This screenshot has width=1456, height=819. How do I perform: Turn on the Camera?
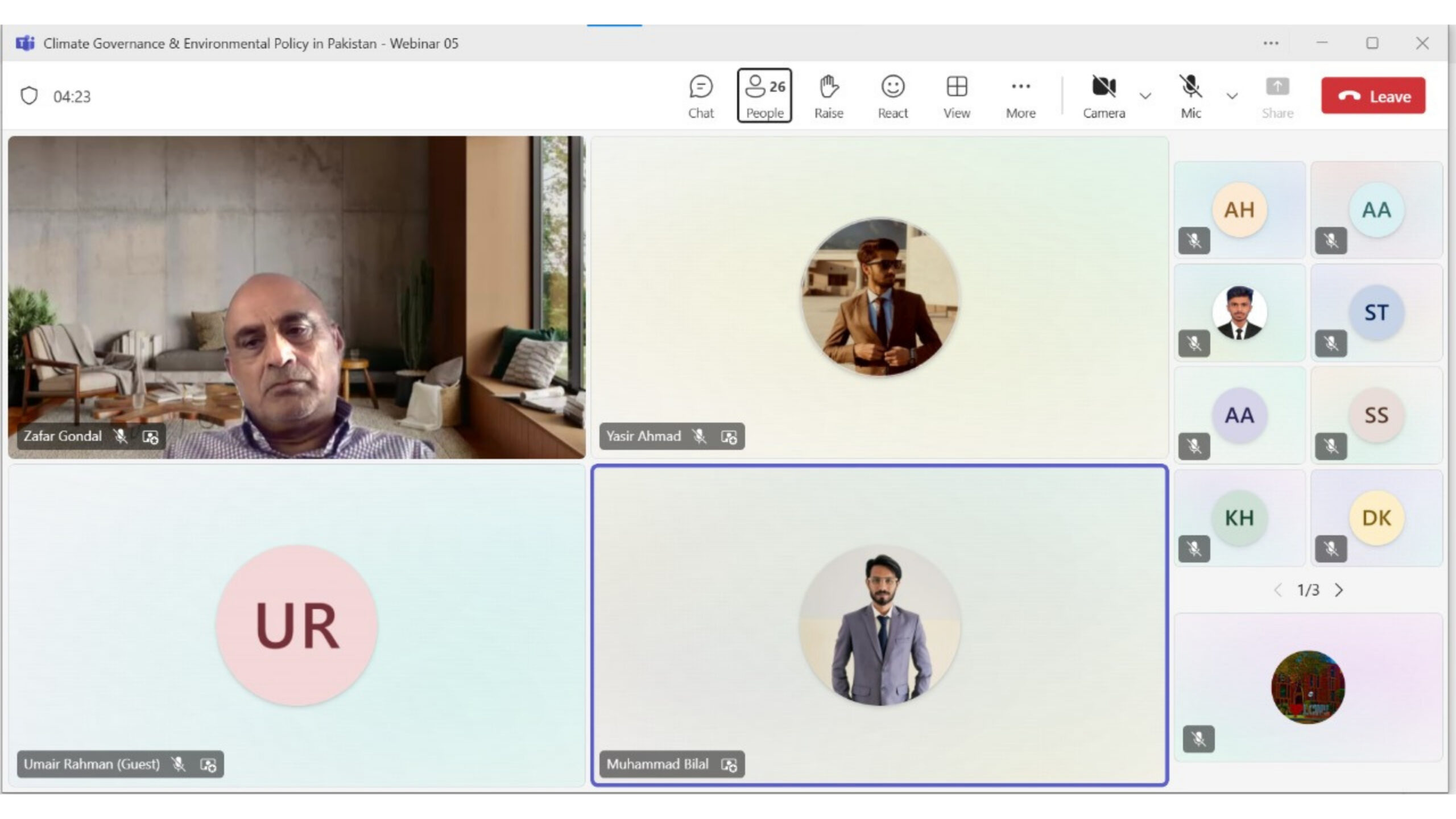(x=1104, y=96)
